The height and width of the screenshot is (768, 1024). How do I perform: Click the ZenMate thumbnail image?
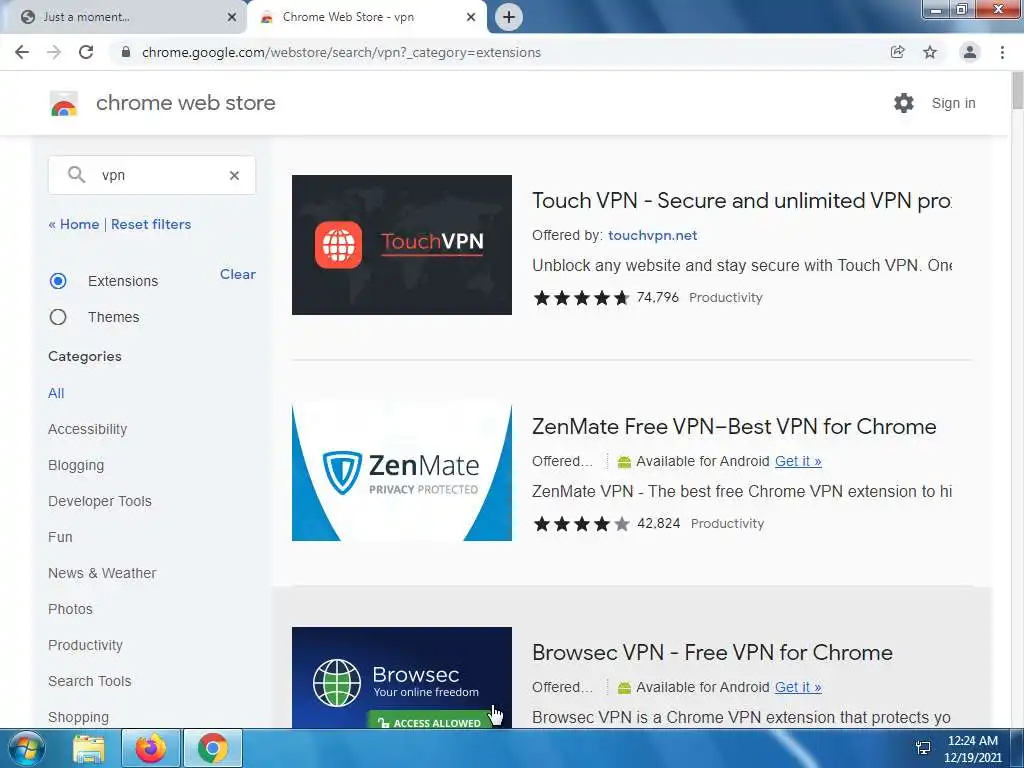[402, 473]
